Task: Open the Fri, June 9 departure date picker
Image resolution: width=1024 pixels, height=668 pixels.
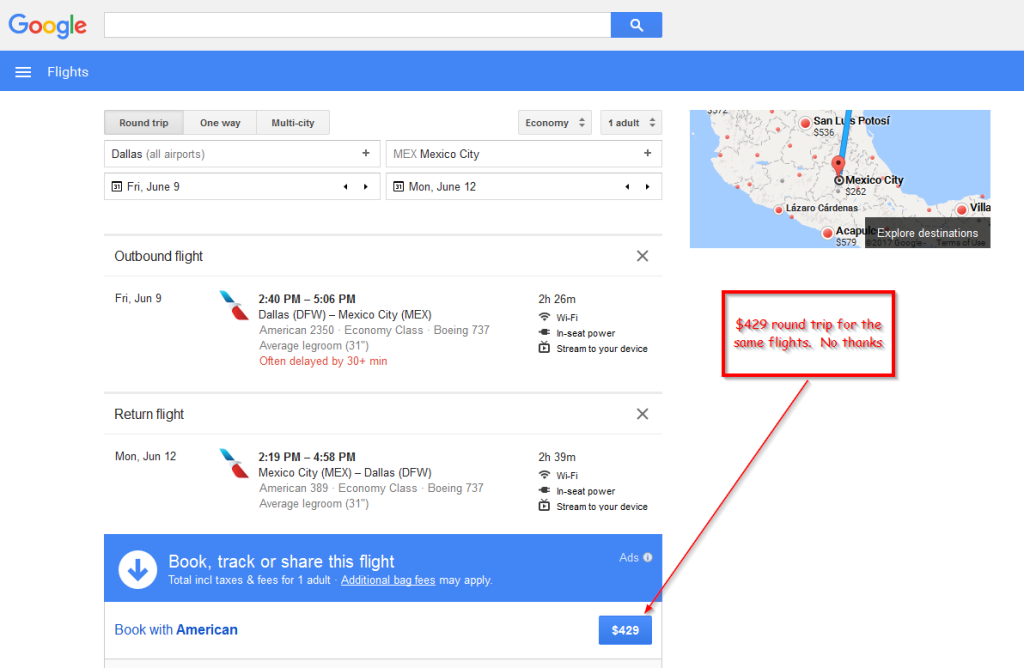Action: (242, 187)
